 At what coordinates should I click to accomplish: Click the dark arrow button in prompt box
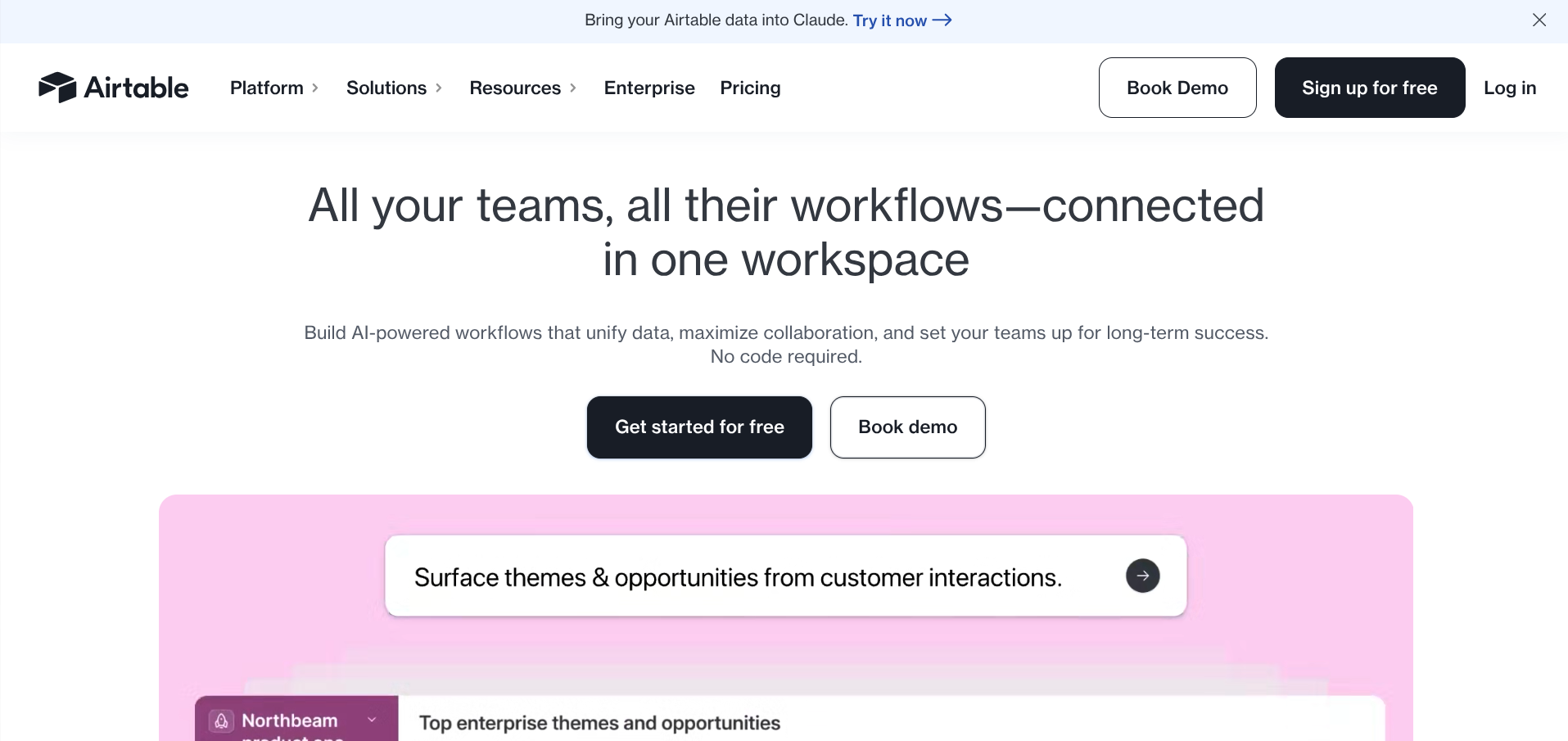click(x=1143, y=576)
